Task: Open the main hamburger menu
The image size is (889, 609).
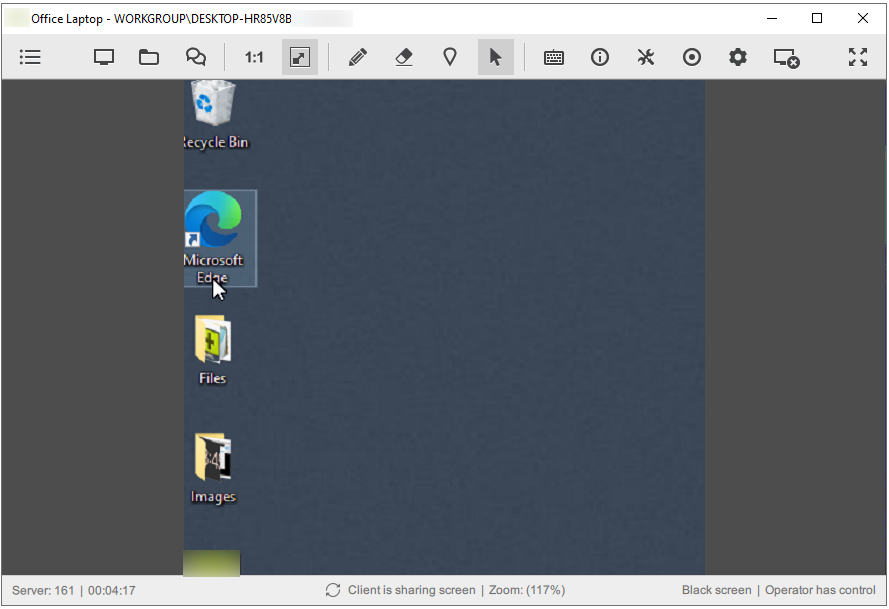Action: (30, 57)
